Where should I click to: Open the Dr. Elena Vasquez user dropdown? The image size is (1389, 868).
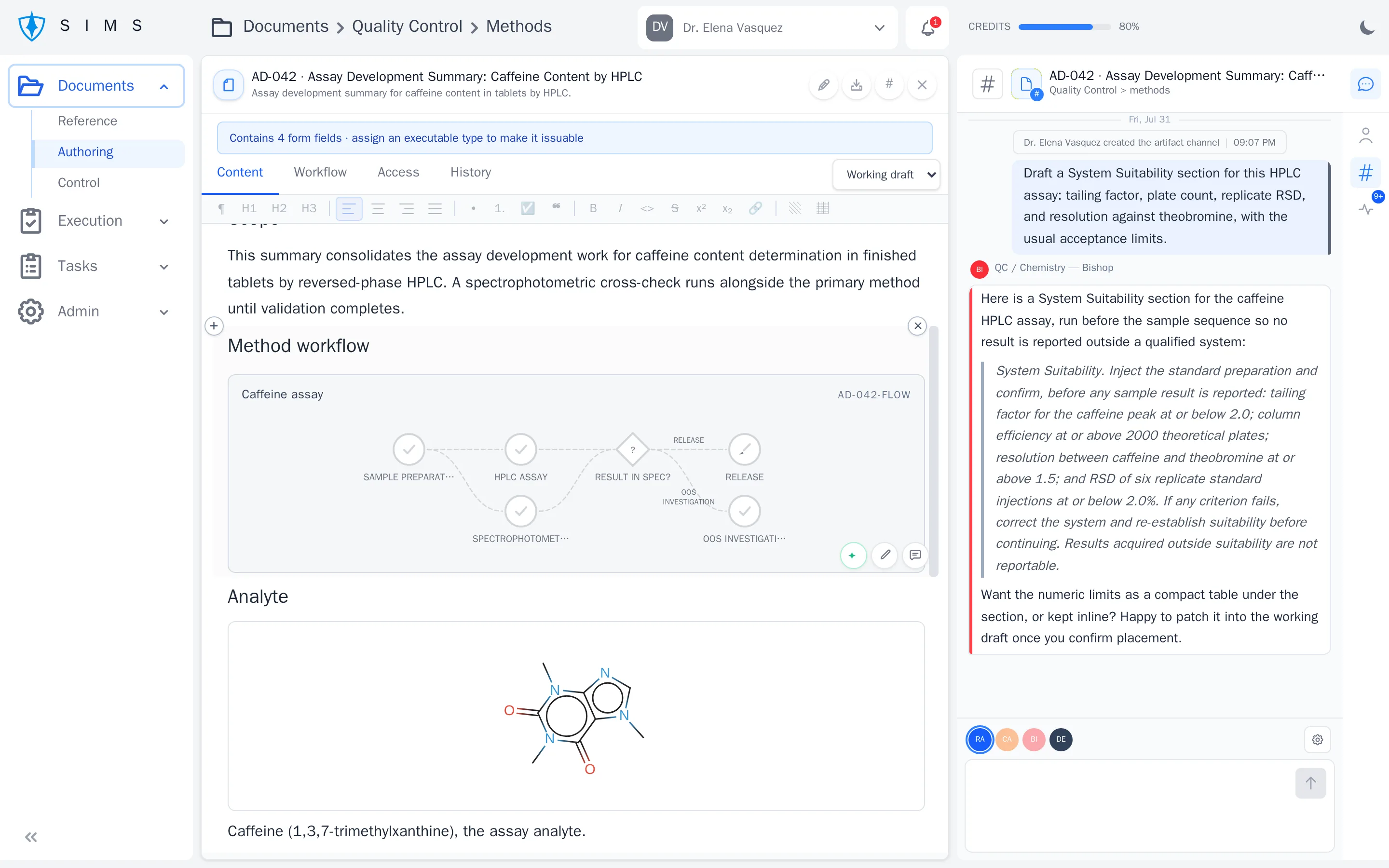767,27
